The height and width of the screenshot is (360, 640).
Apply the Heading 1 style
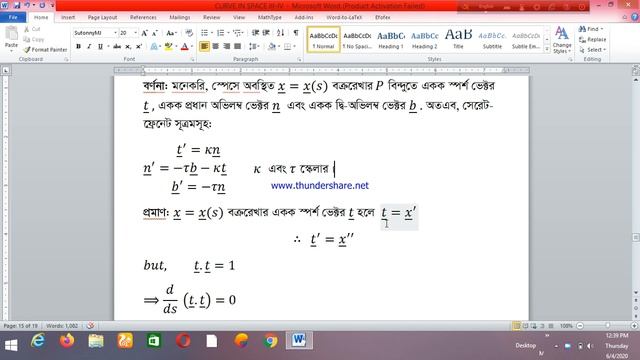click(391, 40)
